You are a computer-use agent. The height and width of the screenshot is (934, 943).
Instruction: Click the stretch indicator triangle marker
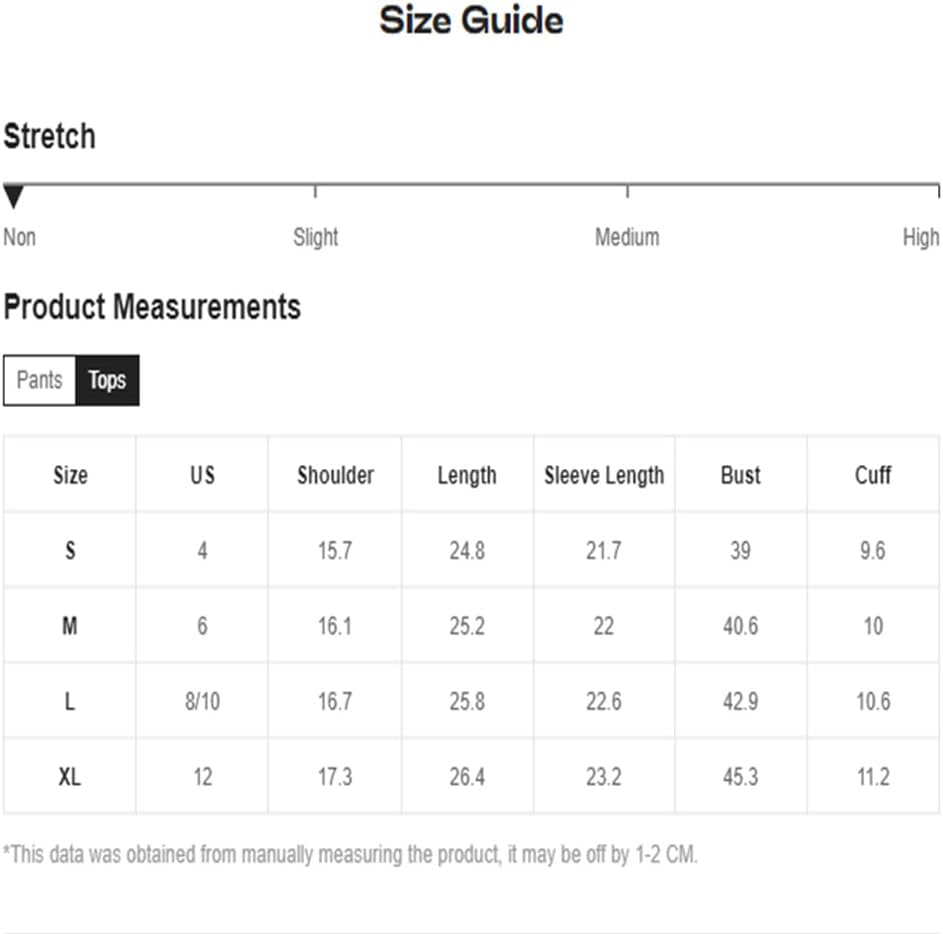coord(13,197)
